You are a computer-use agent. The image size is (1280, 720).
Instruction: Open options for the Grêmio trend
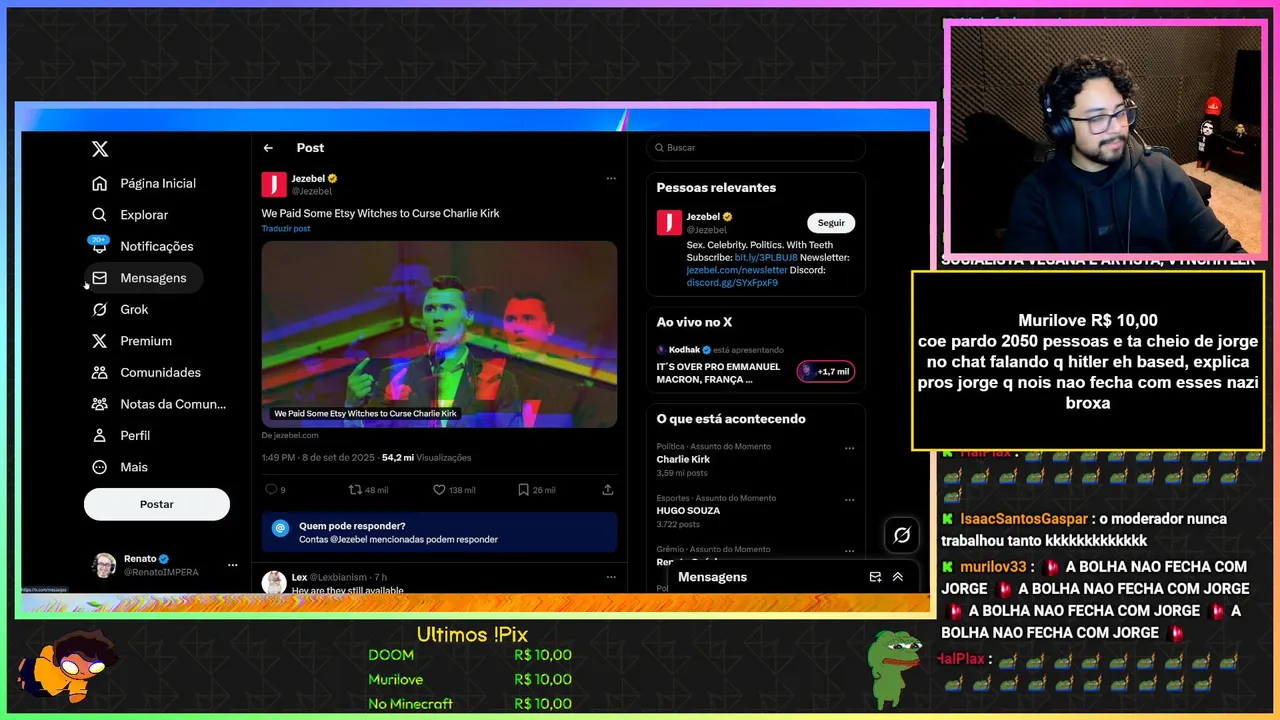(x=849, y=550)
